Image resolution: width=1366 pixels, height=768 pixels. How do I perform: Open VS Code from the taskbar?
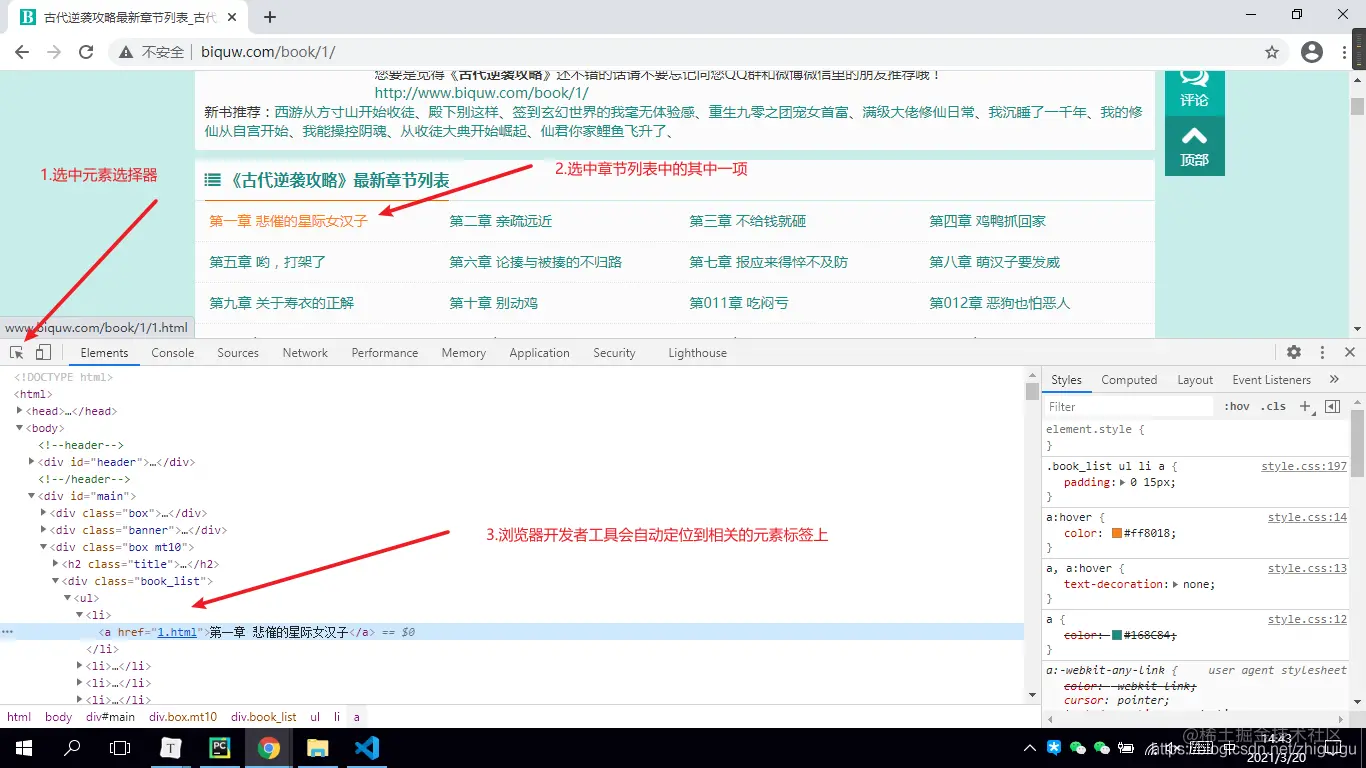(x=367, y=747)
